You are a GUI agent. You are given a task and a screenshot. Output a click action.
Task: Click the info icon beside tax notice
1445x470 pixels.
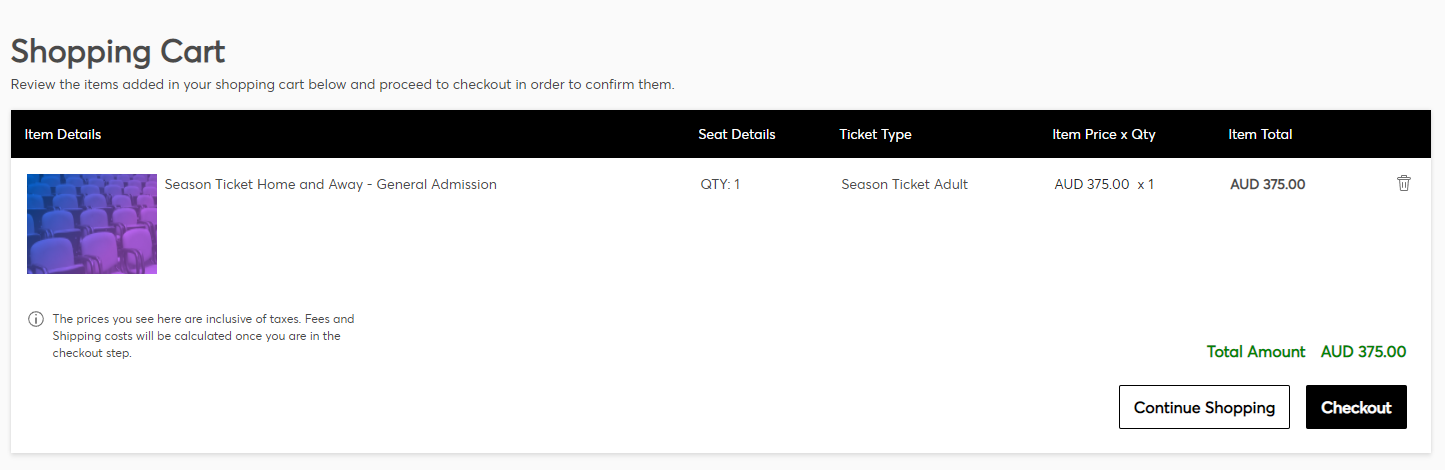36,319
